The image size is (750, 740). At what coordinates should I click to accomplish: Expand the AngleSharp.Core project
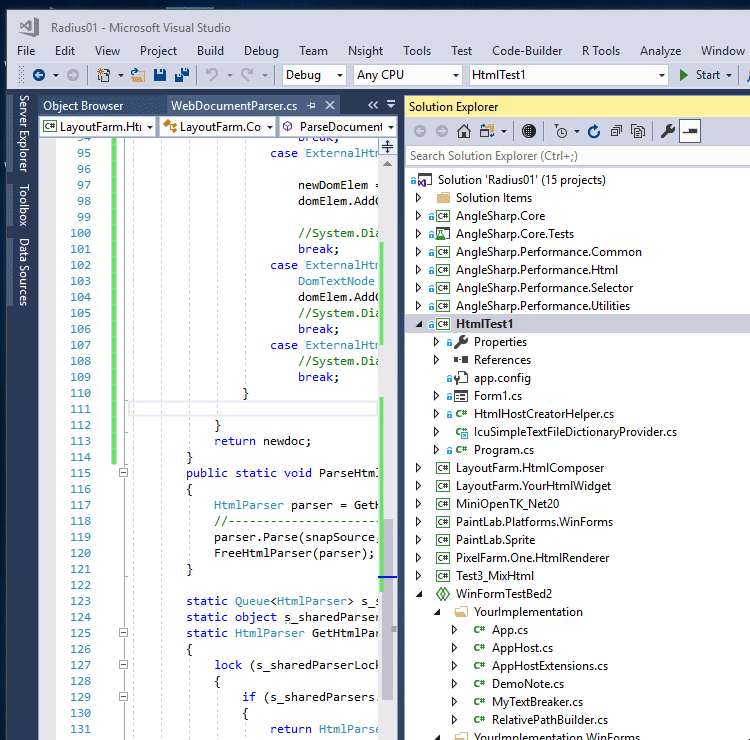click(419, 216)
